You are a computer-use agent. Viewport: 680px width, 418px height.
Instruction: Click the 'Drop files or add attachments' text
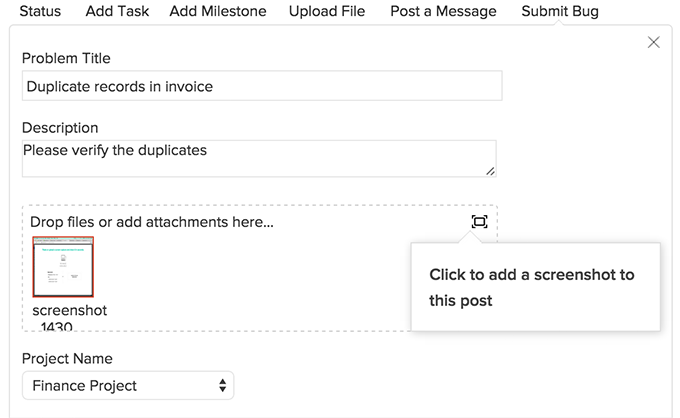[152, 221]
